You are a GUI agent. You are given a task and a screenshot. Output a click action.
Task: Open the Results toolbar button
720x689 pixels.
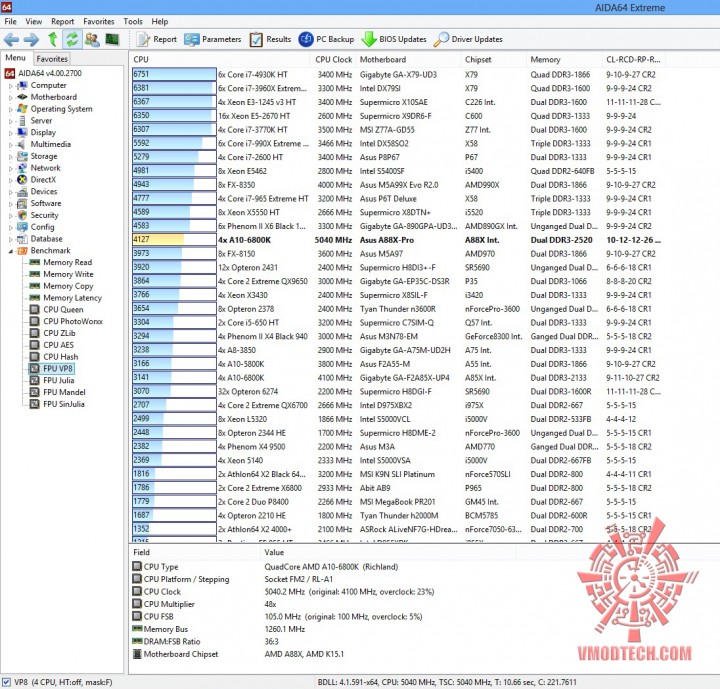click(x=270, y=40)
